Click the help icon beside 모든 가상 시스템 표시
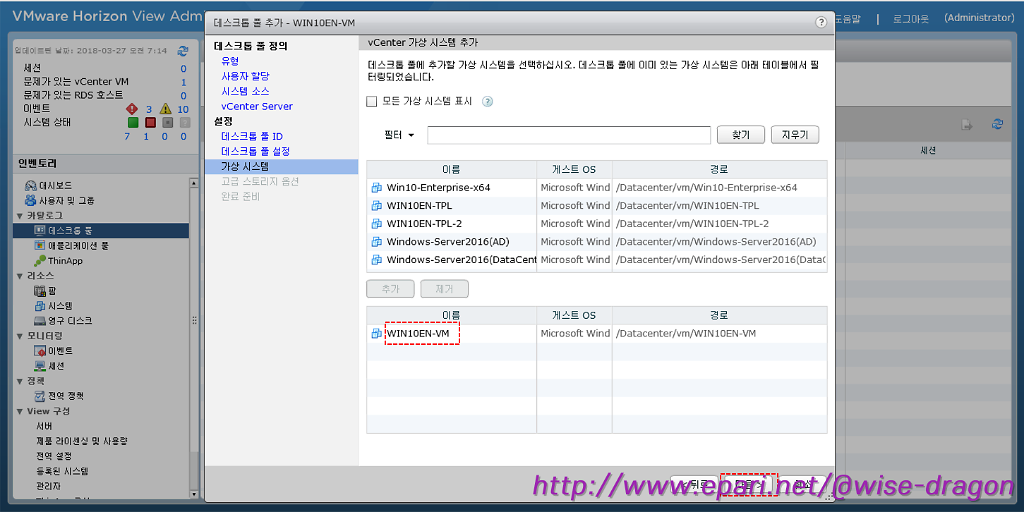 487,101
